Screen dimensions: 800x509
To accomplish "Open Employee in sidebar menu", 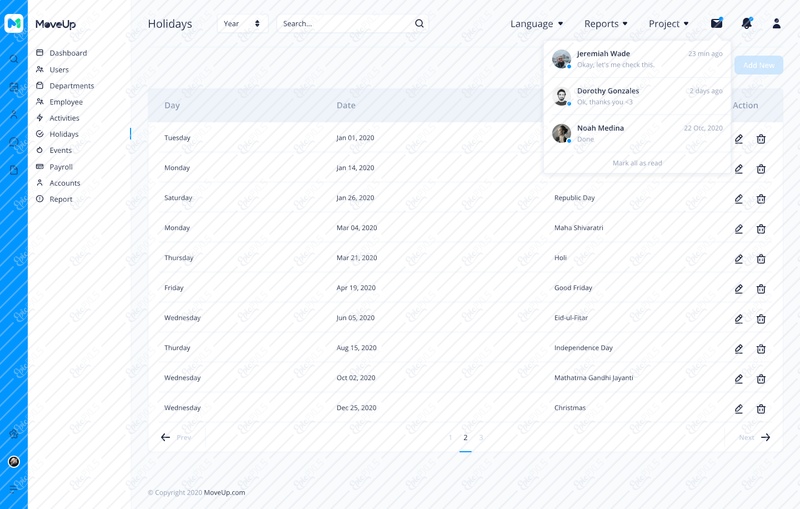I will [59, 102].
